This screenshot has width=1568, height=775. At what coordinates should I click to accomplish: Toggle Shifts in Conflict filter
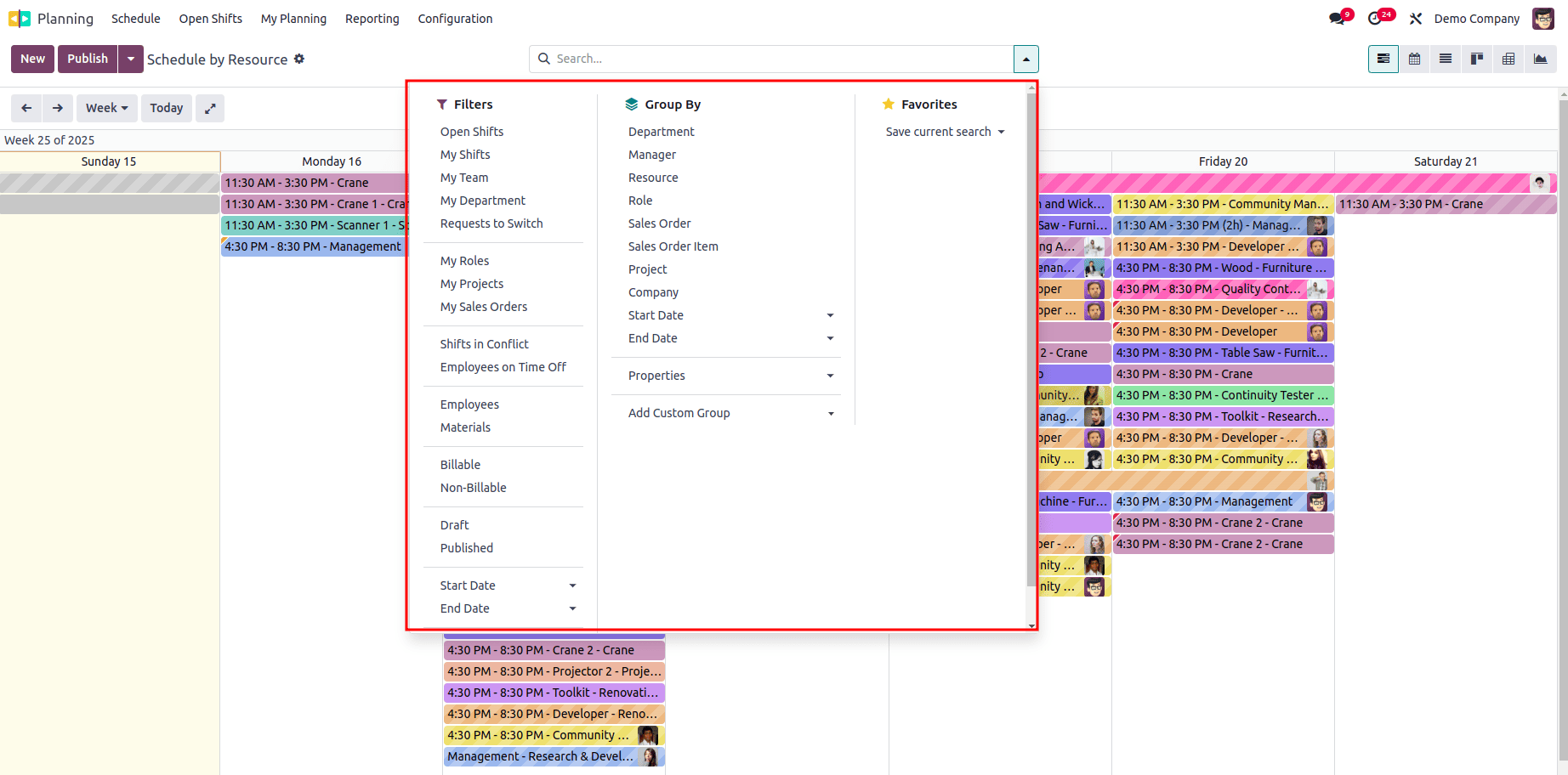[485, 344]
